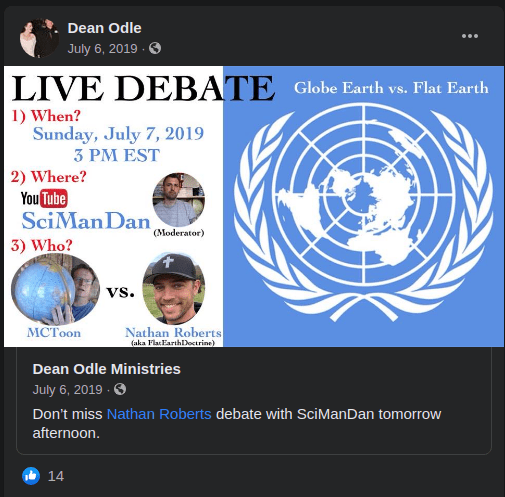Image resolution: width=505 pixels, height=497 pixels.
Task: View the 14 reactions count
Action: point(56,476)
